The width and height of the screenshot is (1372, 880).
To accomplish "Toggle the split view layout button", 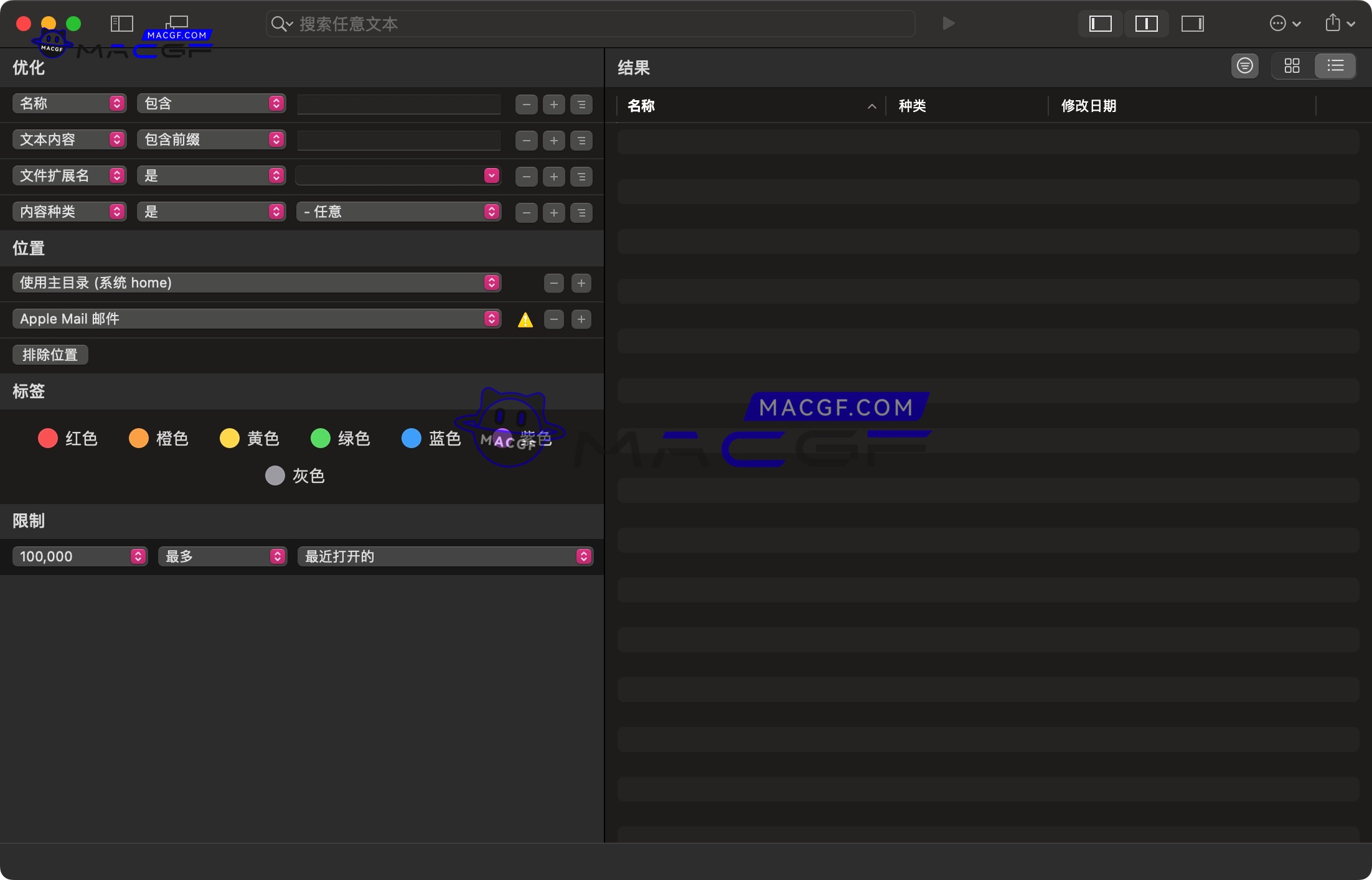I will point(1147,24).
